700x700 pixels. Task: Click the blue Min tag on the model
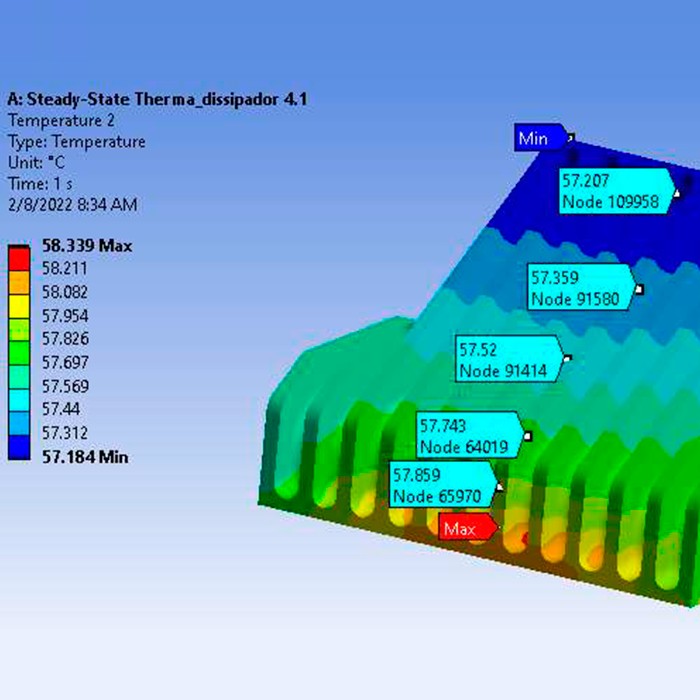[540, 138]
